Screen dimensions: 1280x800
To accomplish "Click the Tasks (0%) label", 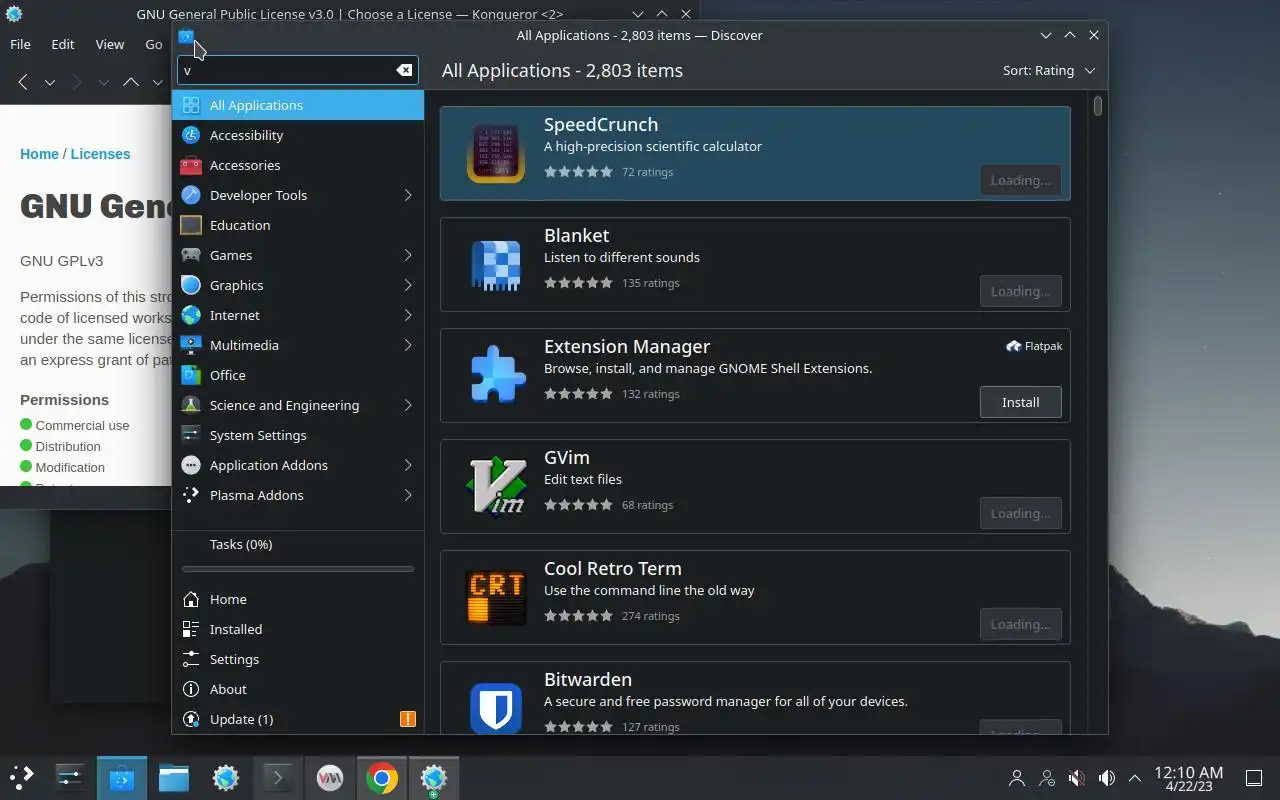I will [241, 544].
